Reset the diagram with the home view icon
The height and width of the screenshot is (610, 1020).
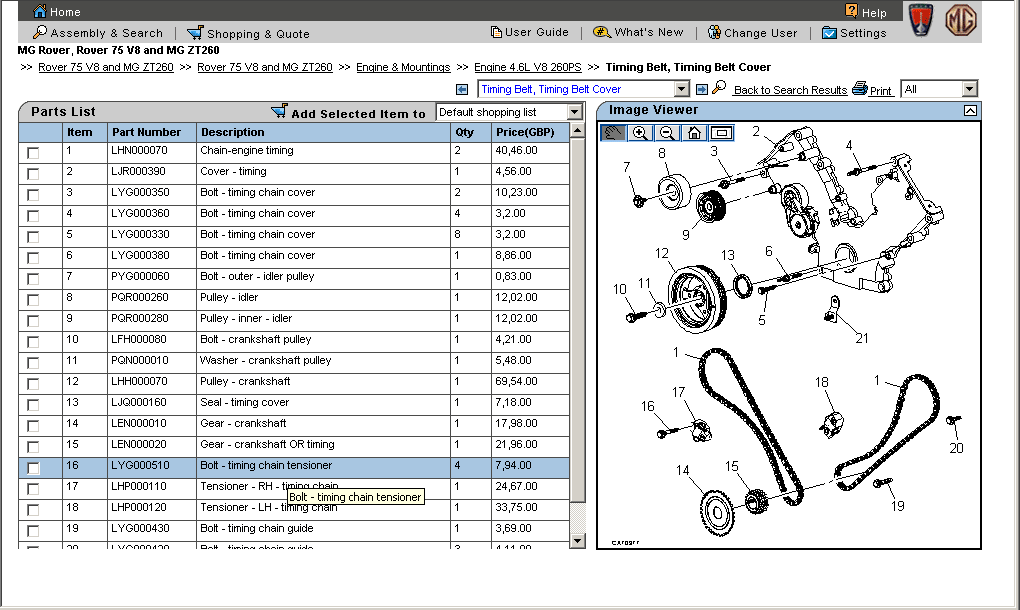694,133
